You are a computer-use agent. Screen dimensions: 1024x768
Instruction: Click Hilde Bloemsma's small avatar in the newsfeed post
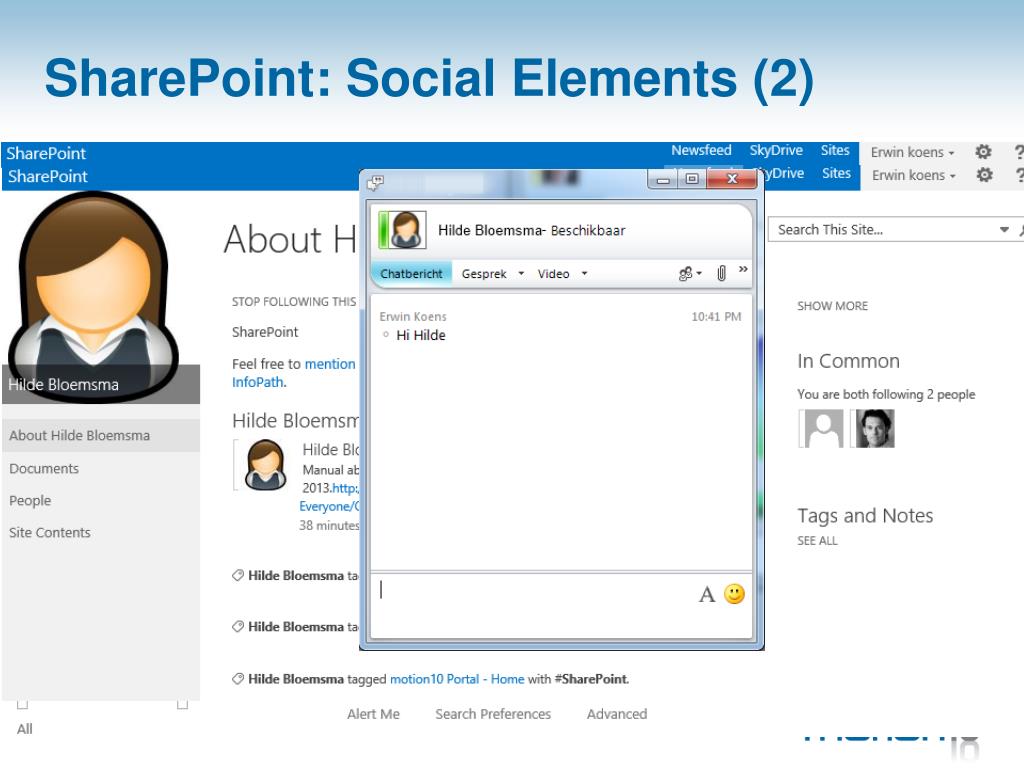265,464
